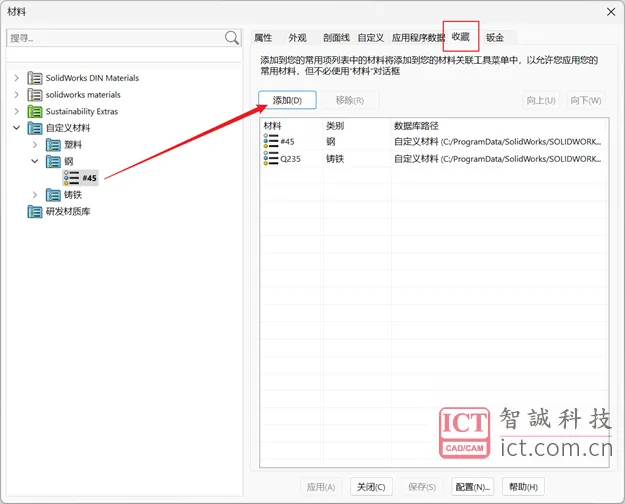Collapse the 钢 category
Viewport: 625px width, 504px height.
[x=35, y=161]
